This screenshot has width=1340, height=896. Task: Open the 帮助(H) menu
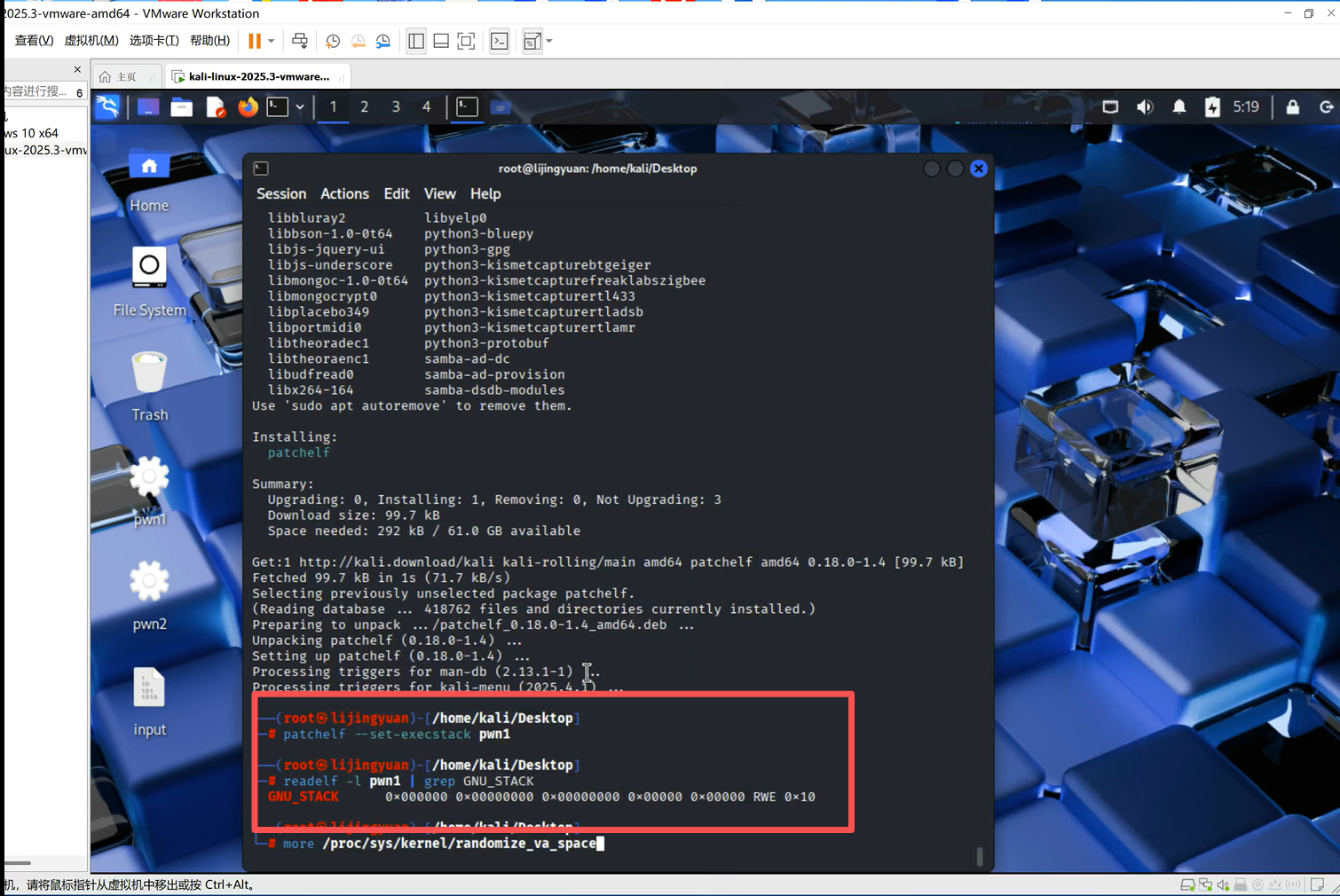click(x=210, y=41)
